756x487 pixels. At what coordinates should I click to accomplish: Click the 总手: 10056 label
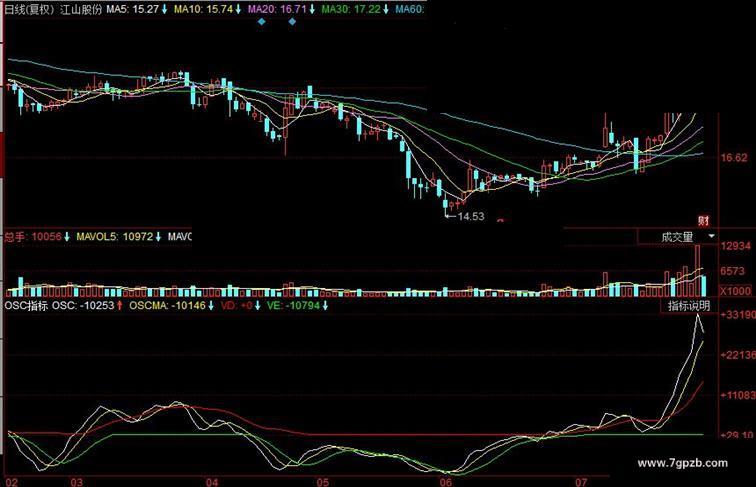(33, 237)
